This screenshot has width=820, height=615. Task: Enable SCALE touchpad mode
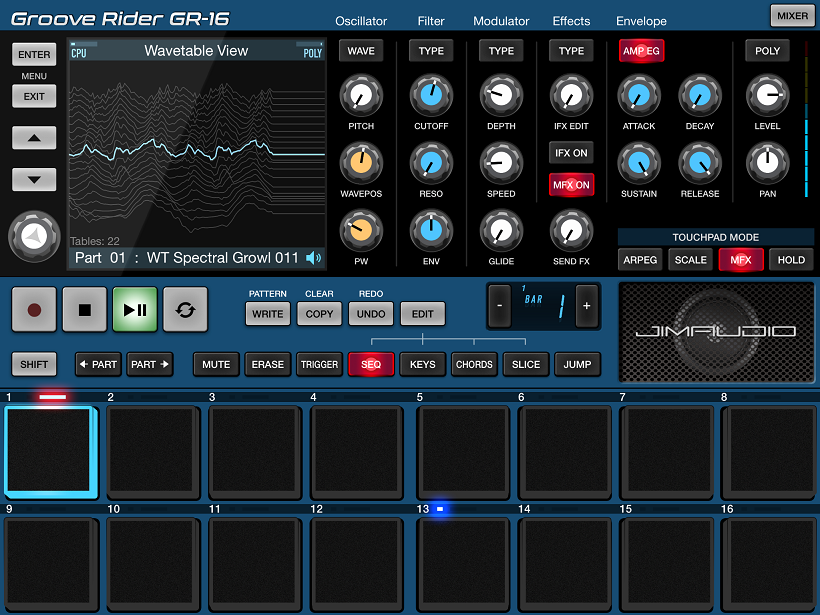[690, 260]
